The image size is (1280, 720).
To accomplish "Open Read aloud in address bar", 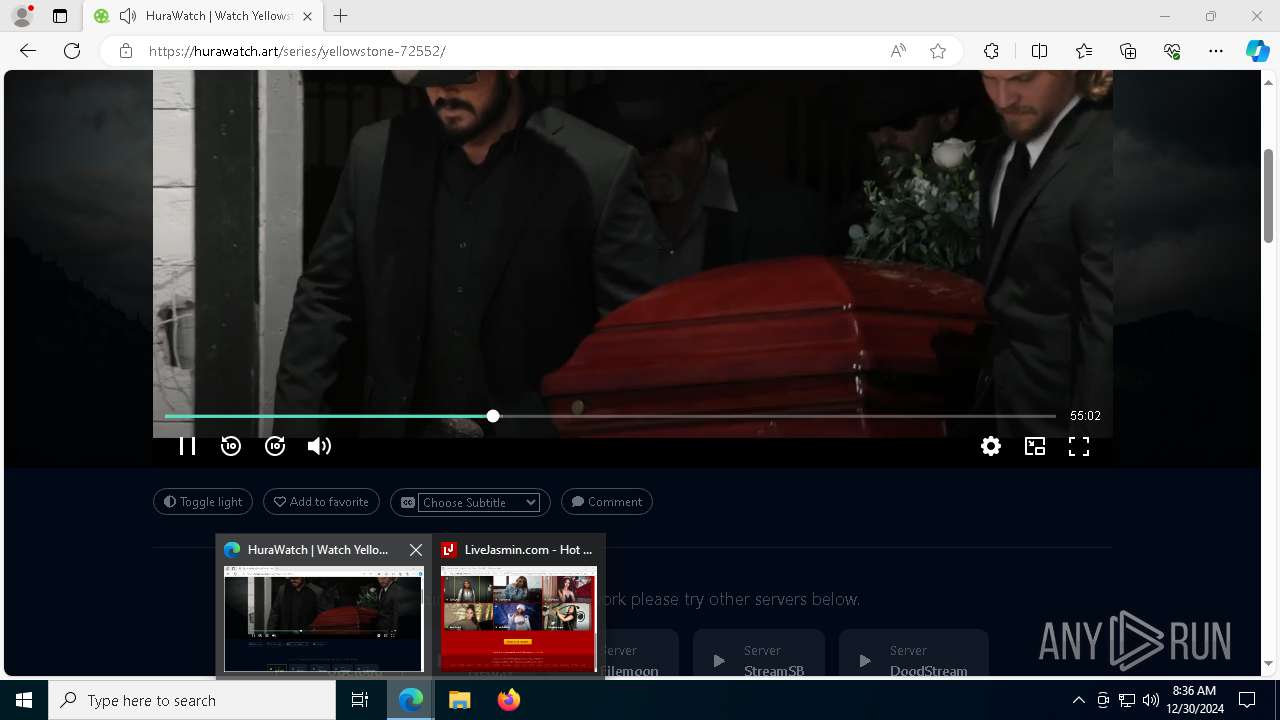I will pyautogui.click(x=898, y=51).
